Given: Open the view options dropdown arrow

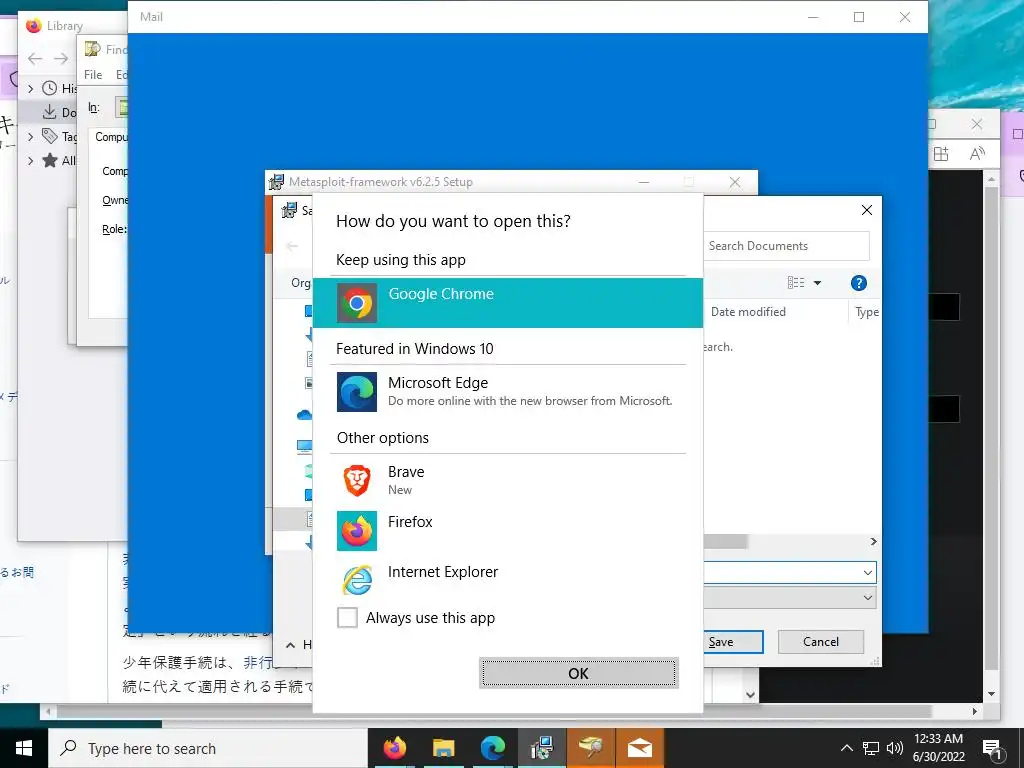Looking at the screenshot, I should point(817,283).
